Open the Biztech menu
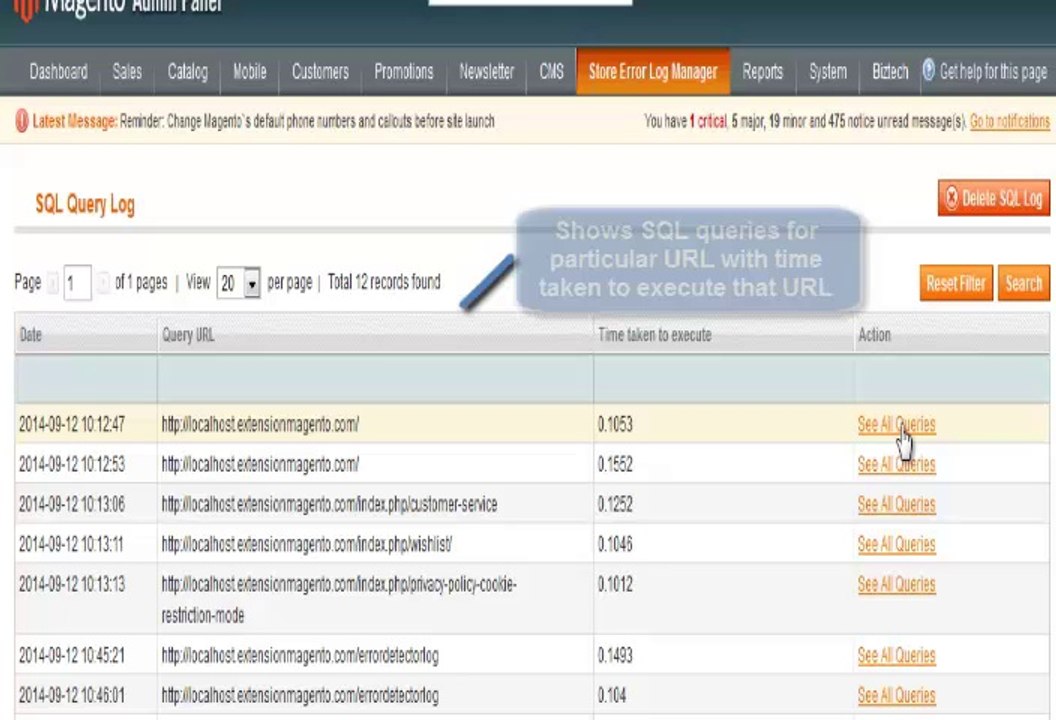Viewport: 1056px width, 720px height. [x=890, y=71]
